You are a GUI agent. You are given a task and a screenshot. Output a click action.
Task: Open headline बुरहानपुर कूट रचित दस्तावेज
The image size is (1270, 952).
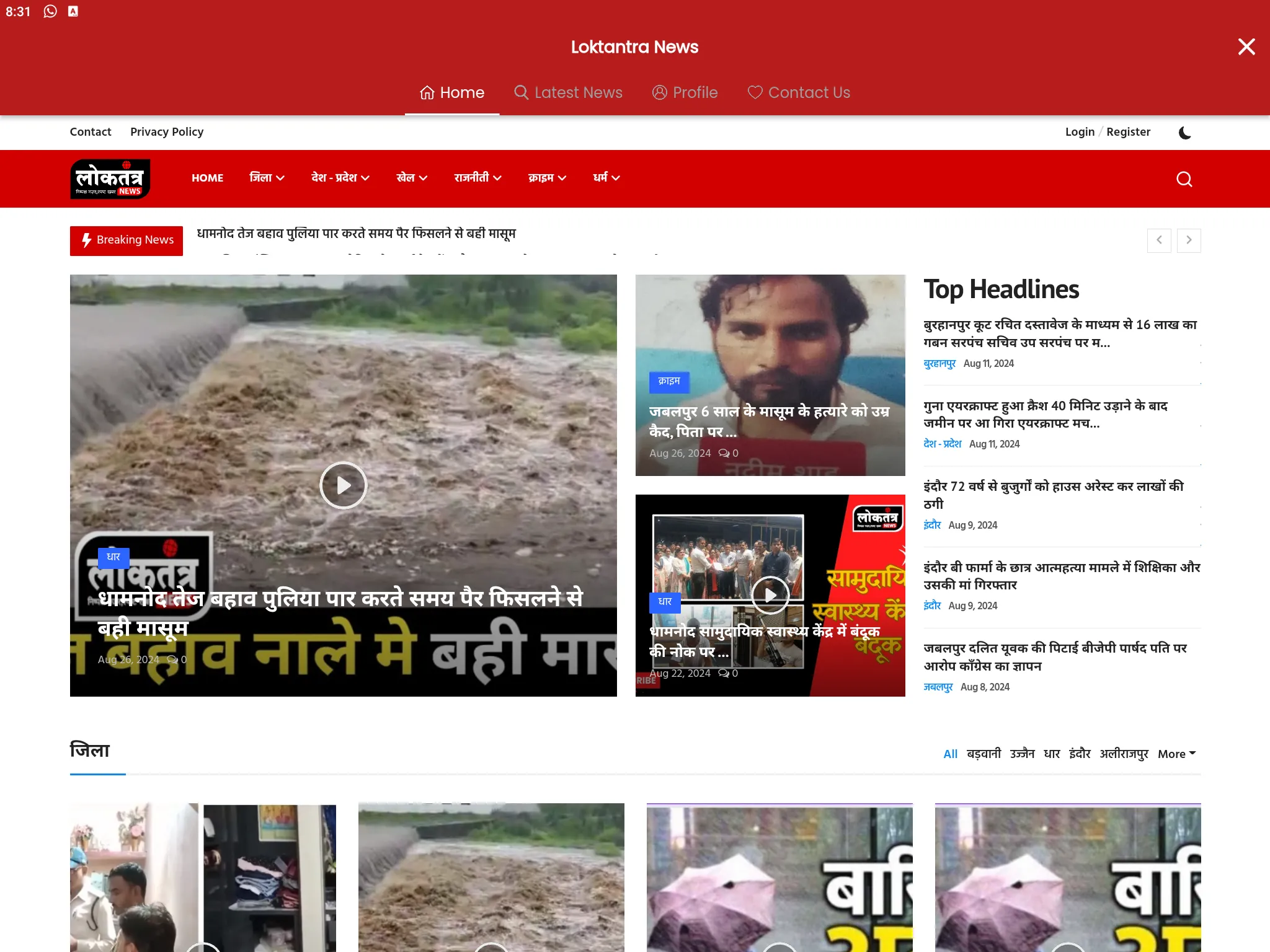(1060, 333)
